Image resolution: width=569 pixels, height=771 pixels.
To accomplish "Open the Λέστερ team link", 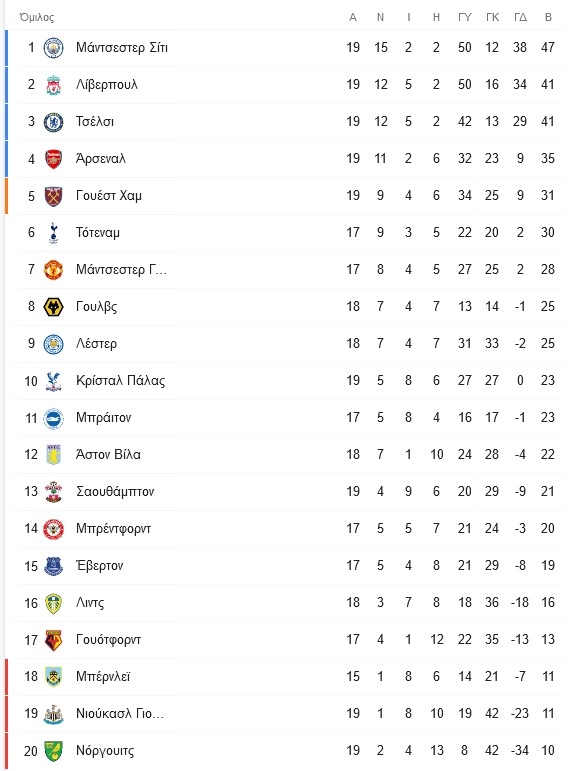I will tap(96, 344).
